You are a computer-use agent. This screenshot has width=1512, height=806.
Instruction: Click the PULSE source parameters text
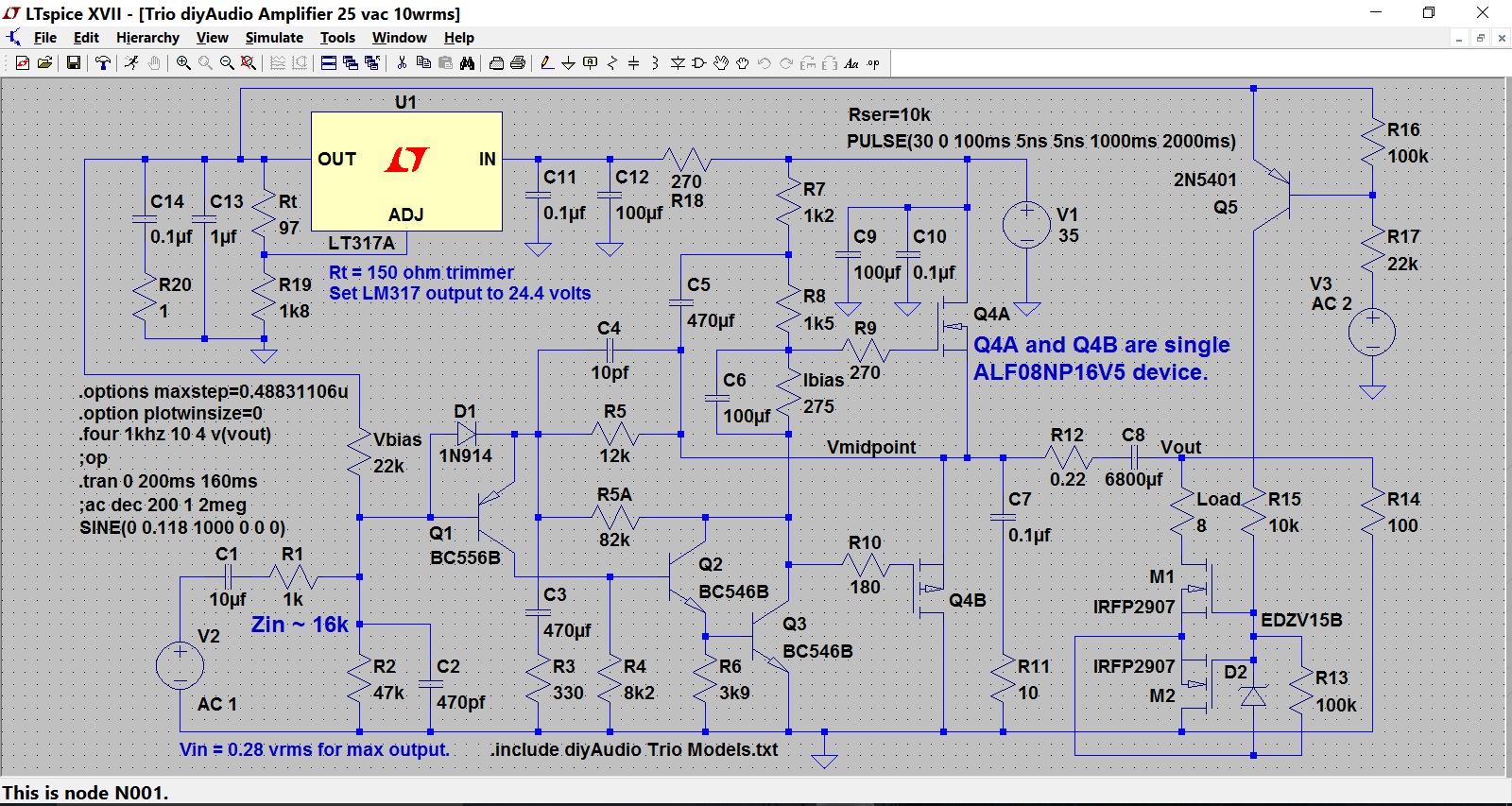(x=1041, y=141)
